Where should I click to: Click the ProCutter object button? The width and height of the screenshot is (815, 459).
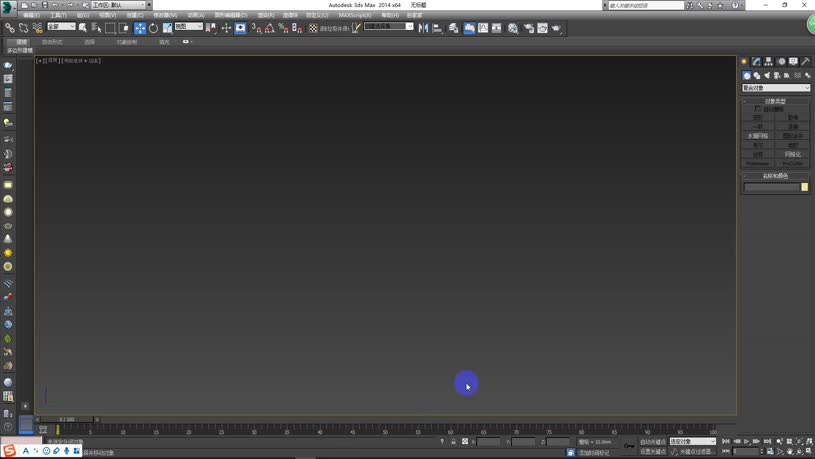coord(793,163)
